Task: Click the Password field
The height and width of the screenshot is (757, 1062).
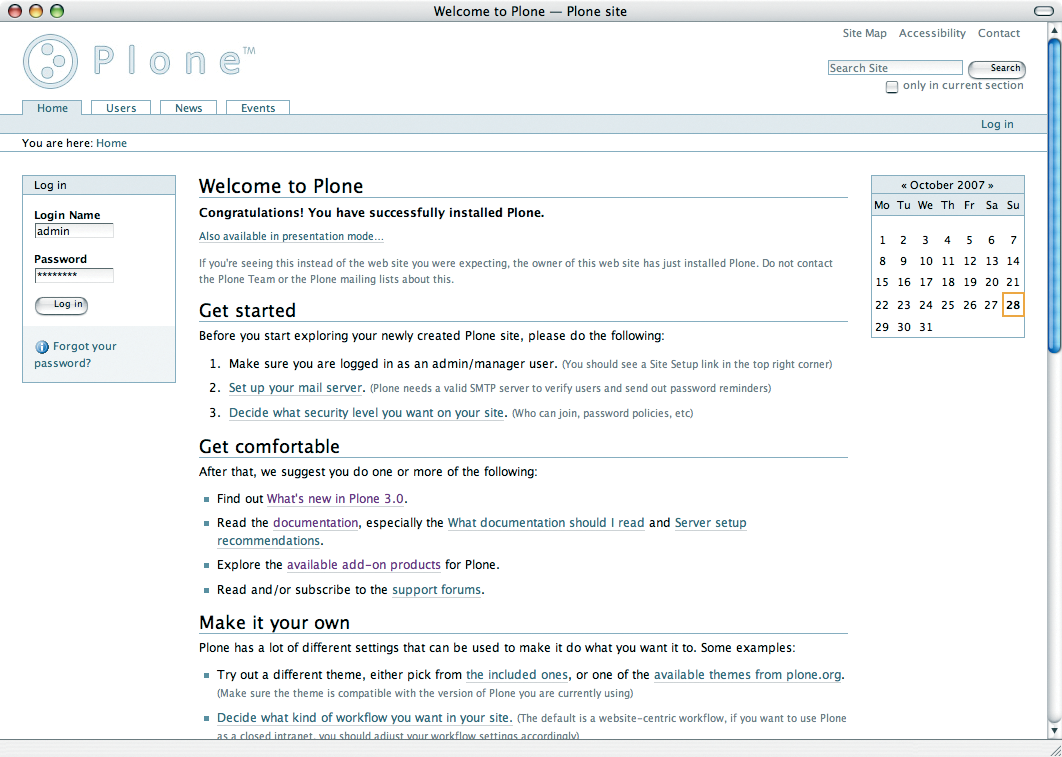Action: tap(74, 275)
